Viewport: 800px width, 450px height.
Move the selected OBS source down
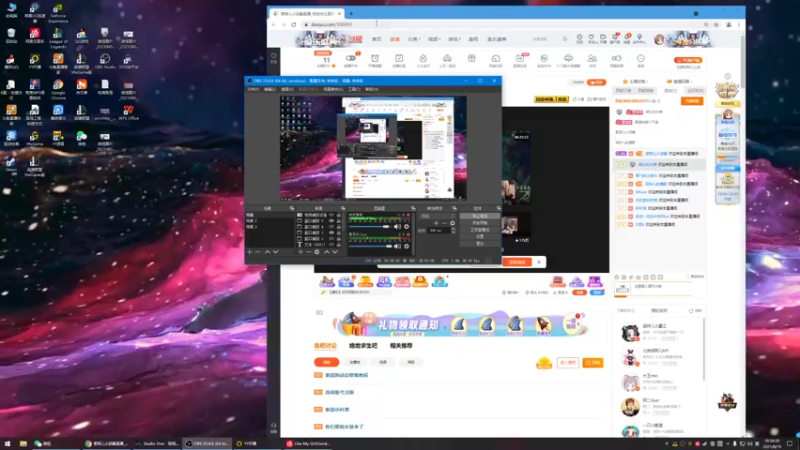335,252
